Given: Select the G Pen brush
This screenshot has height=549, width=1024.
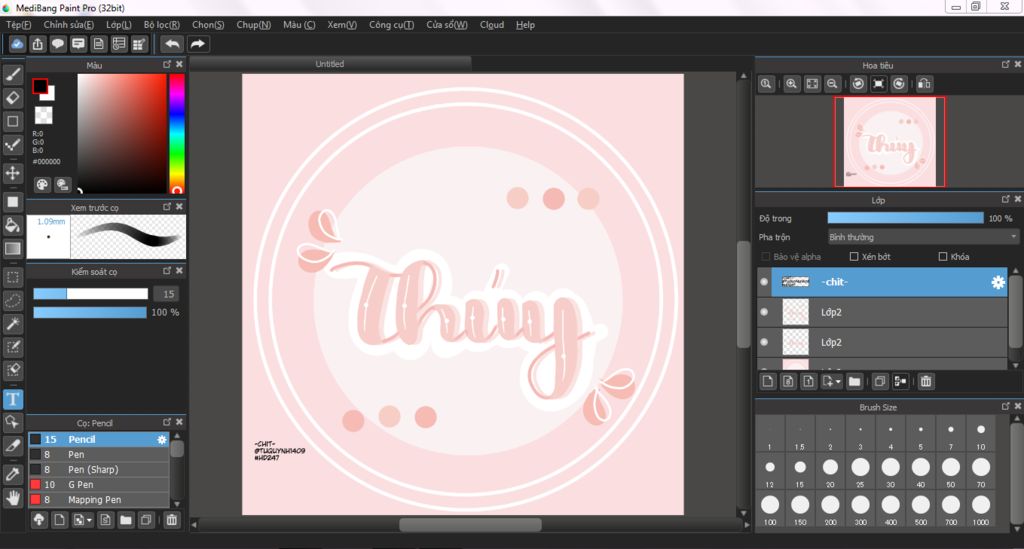Looking at the screenshot, I should coord(99,484).
